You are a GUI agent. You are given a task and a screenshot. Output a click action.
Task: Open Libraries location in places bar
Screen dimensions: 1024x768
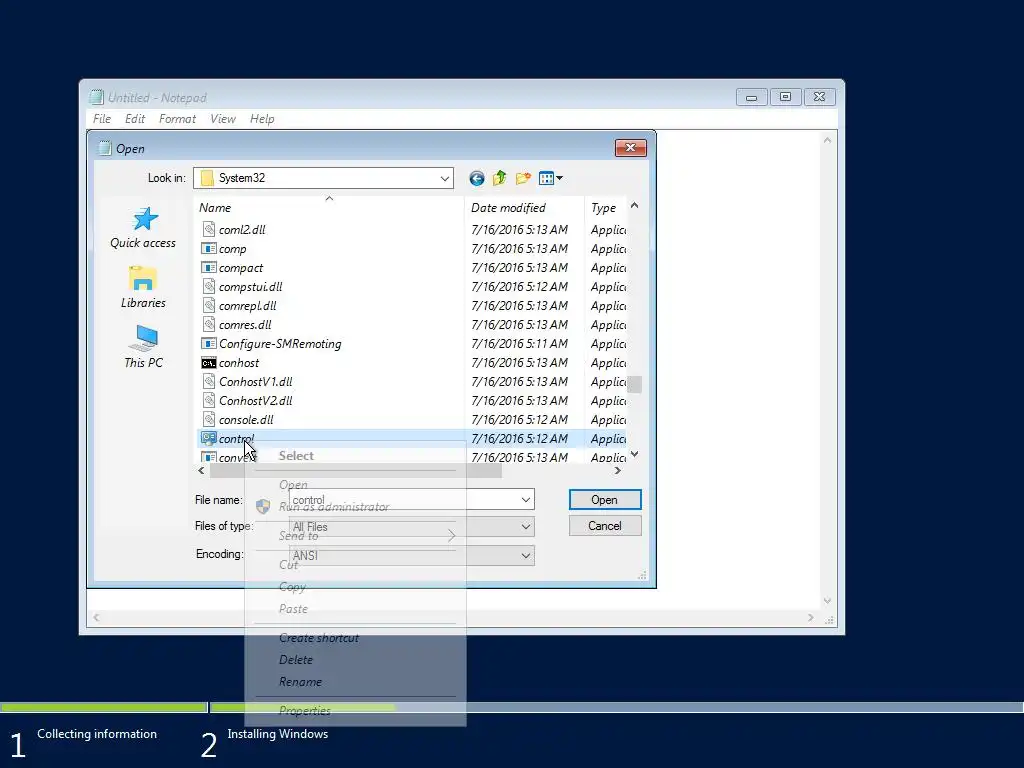(143, 287)
